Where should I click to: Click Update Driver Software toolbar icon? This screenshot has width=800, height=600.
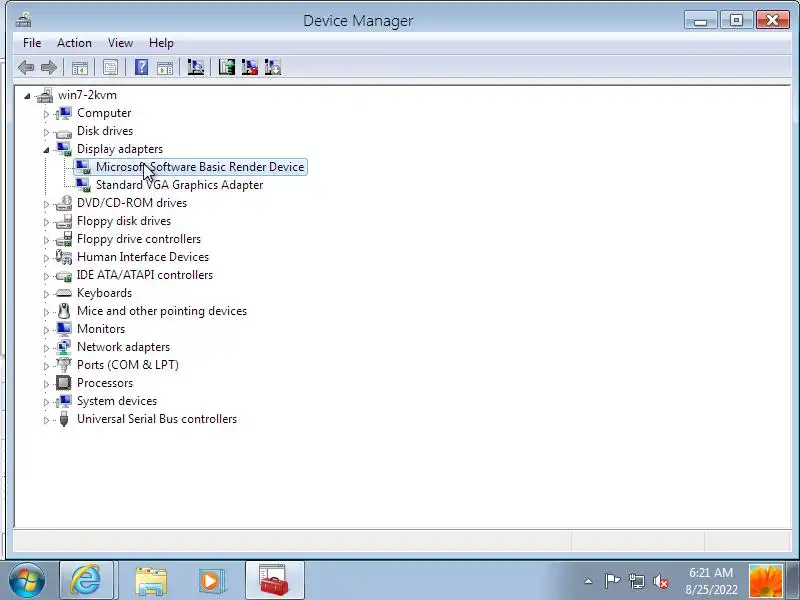227,67
